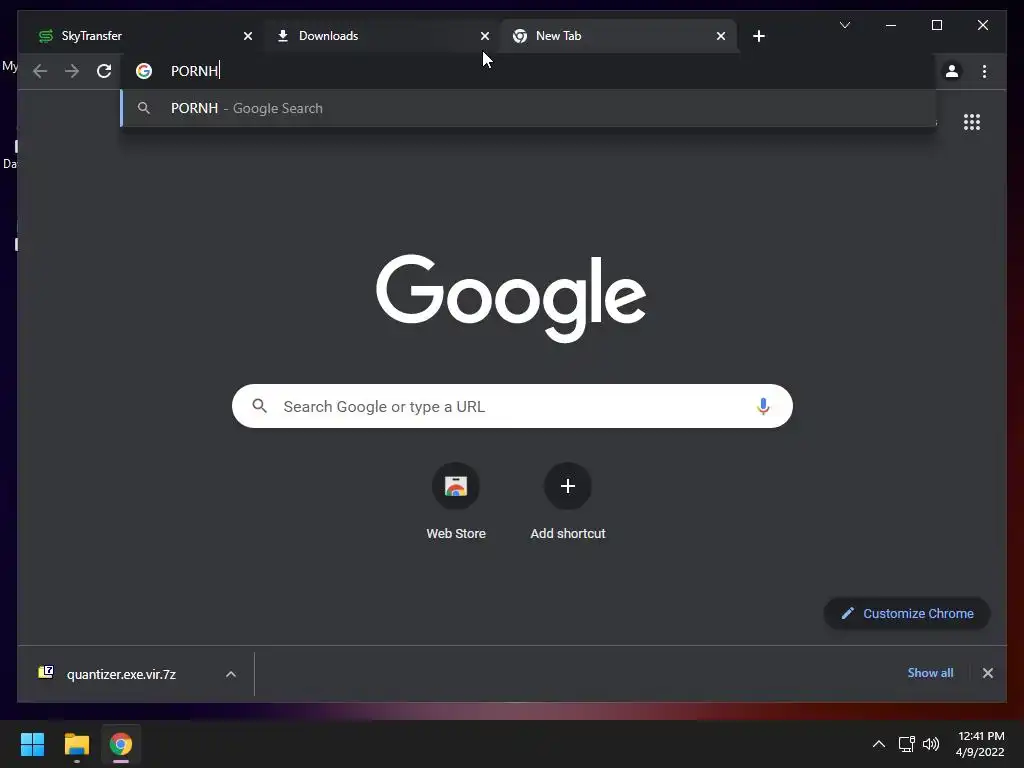Click Chrome icon in the taskbar
Viewport: 1024px width, 768px height.
click(120, 744)
